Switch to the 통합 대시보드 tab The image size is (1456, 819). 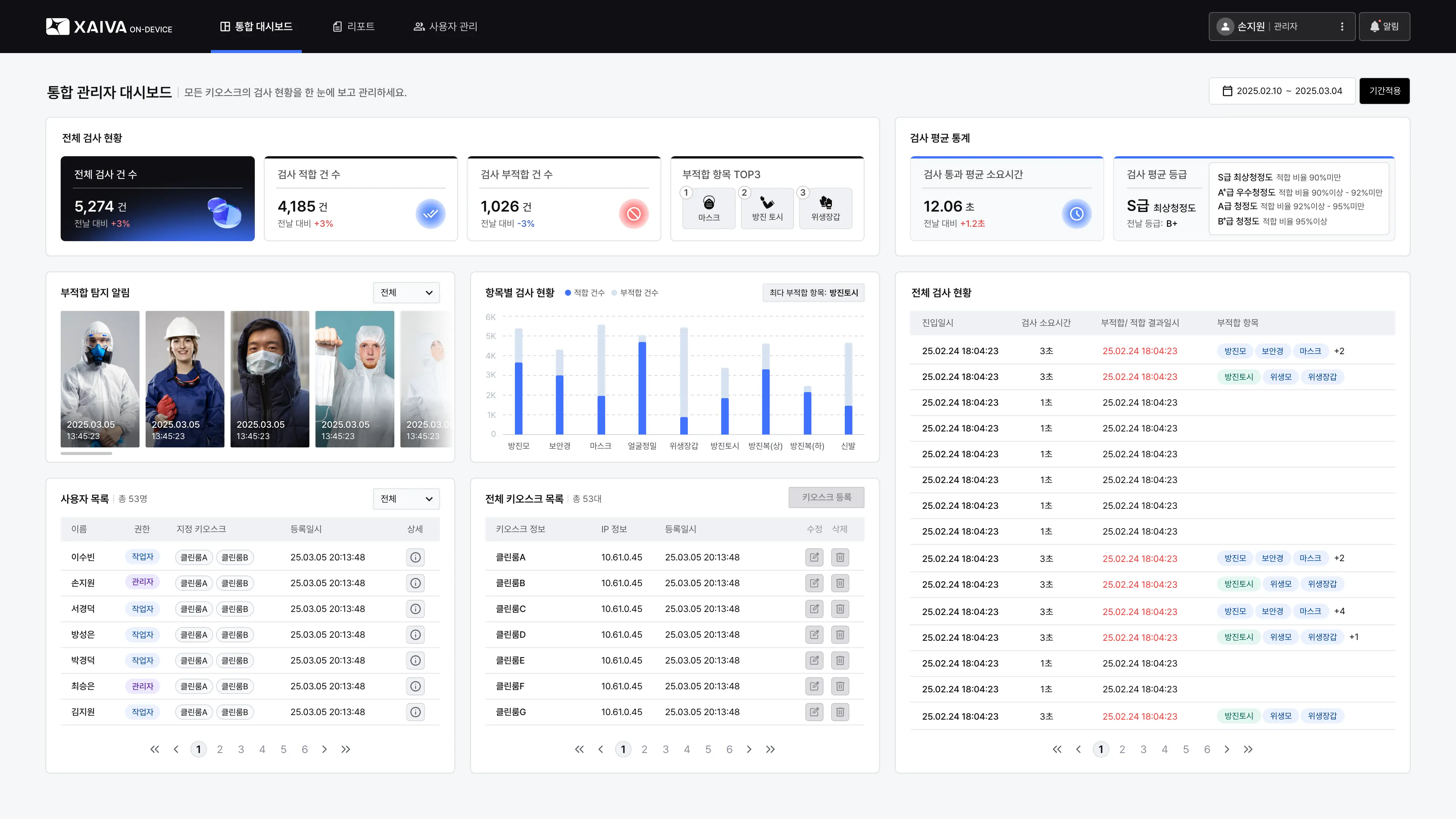[256, 27]
